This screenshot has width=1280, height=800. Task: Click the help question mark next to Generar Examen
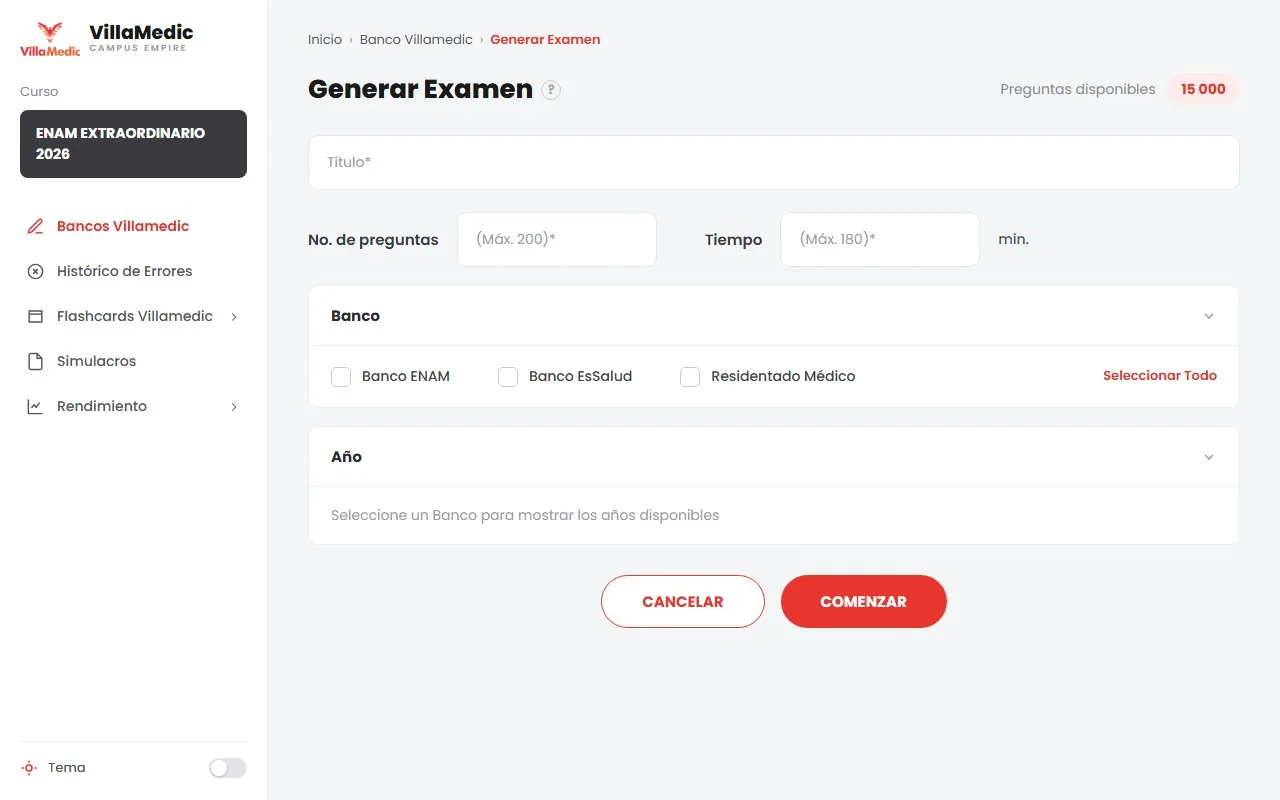click(551, 90)
